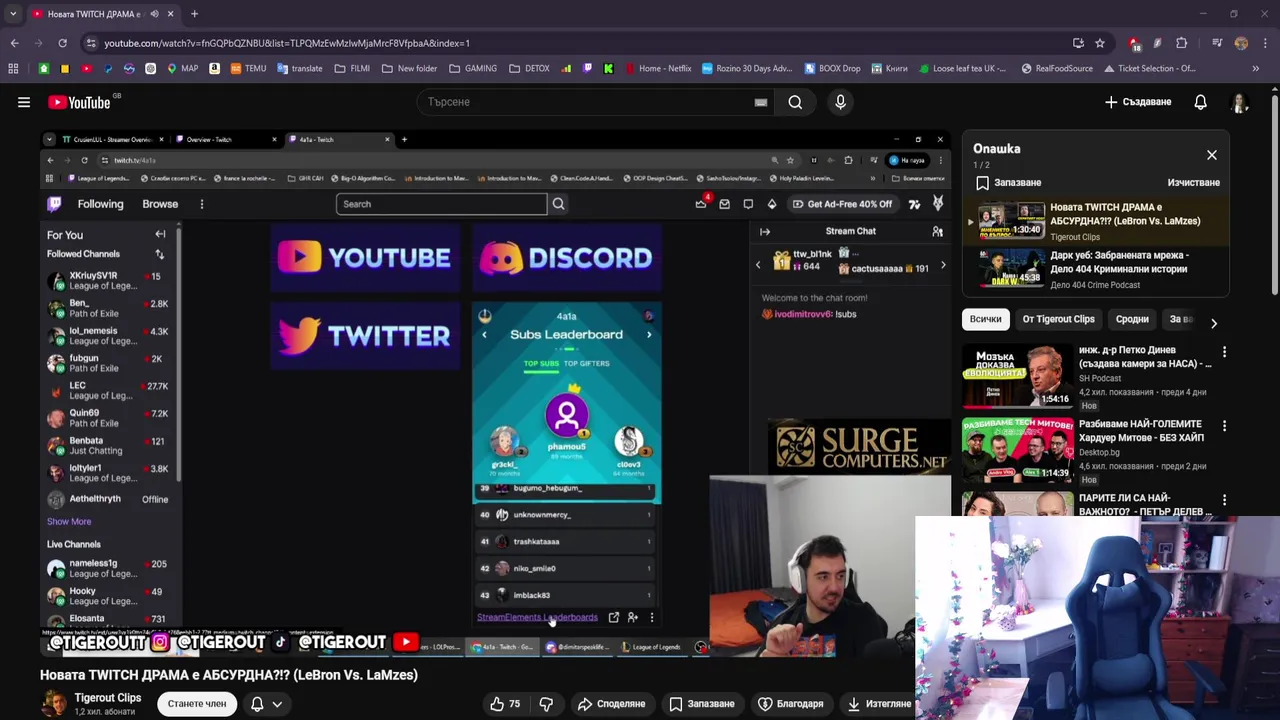Go forward in Chrome
Screen dimensions: 1280x720
(38, 43)
